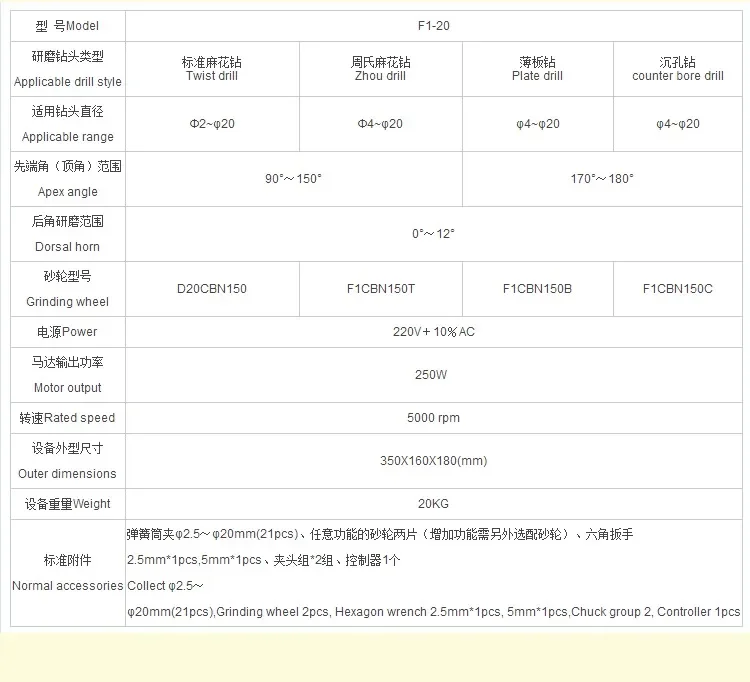The image size is (750, 682).
Task: Click the 'F1CBN150C' grinding wheel cell
Action: tap(678, 289)
